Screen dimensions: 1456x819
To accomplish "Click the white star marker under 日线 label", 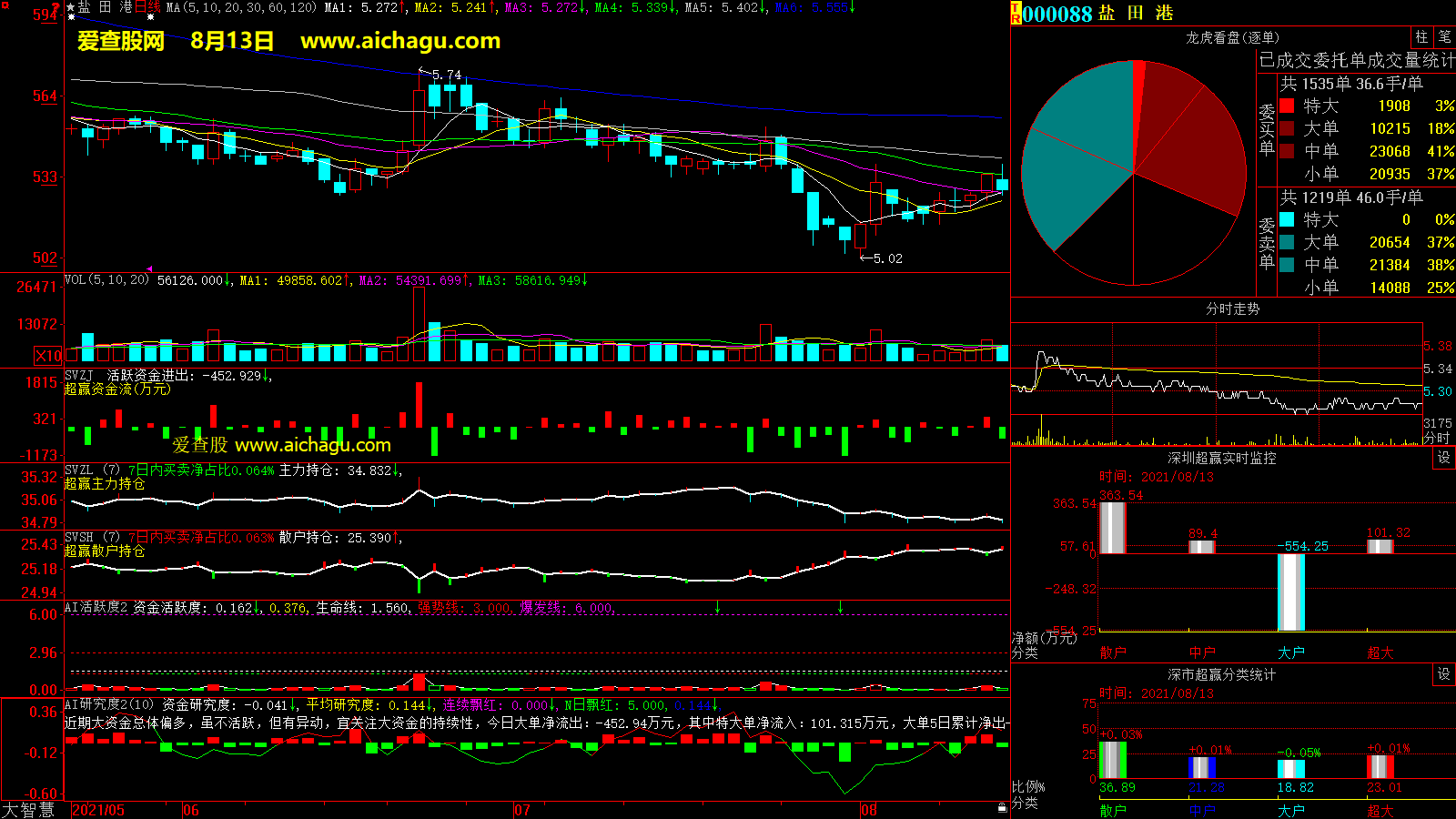I will [150, 17].
